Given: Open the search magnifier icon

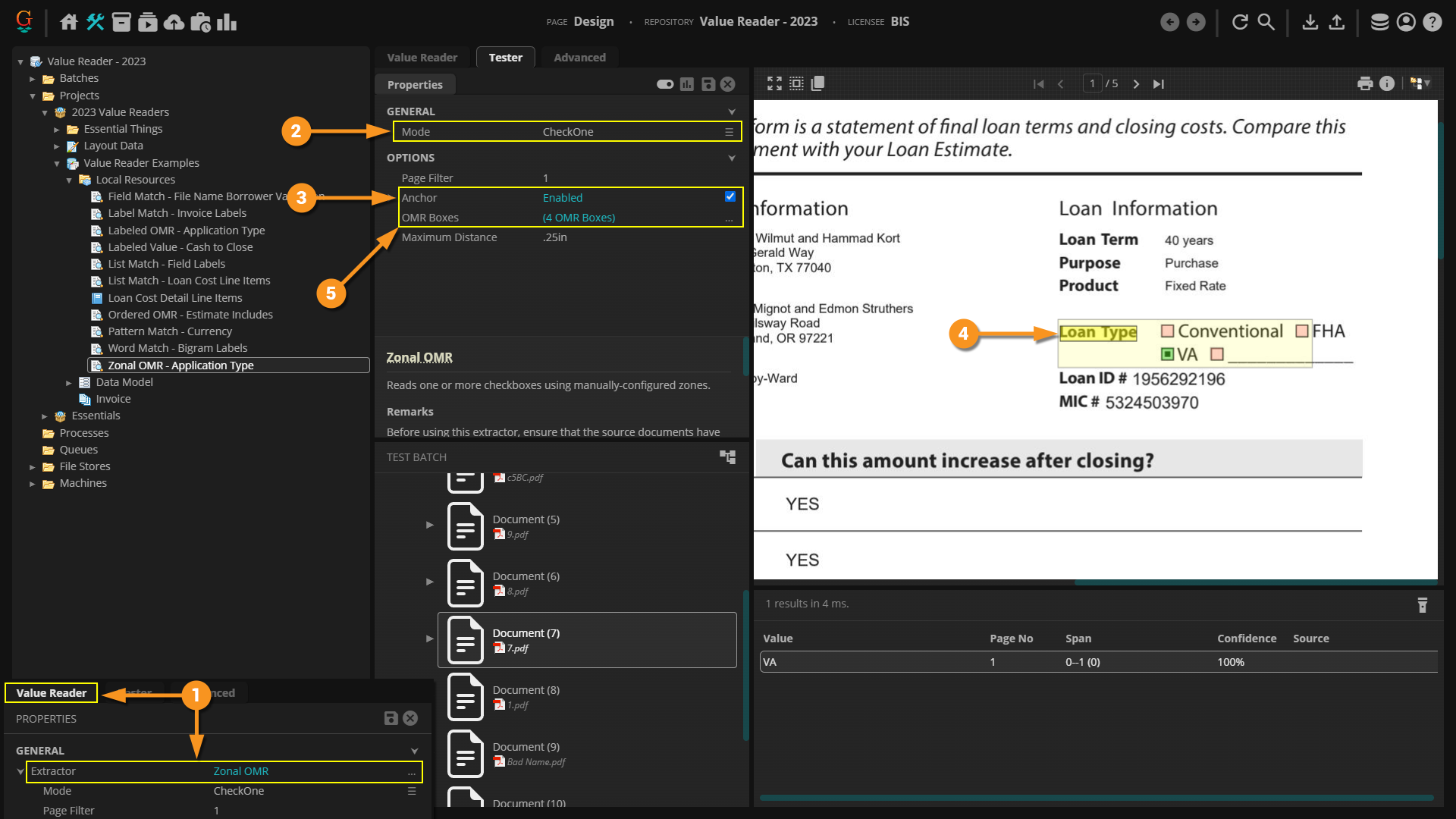Looking at the screenshot, I should click(1266, 22).
